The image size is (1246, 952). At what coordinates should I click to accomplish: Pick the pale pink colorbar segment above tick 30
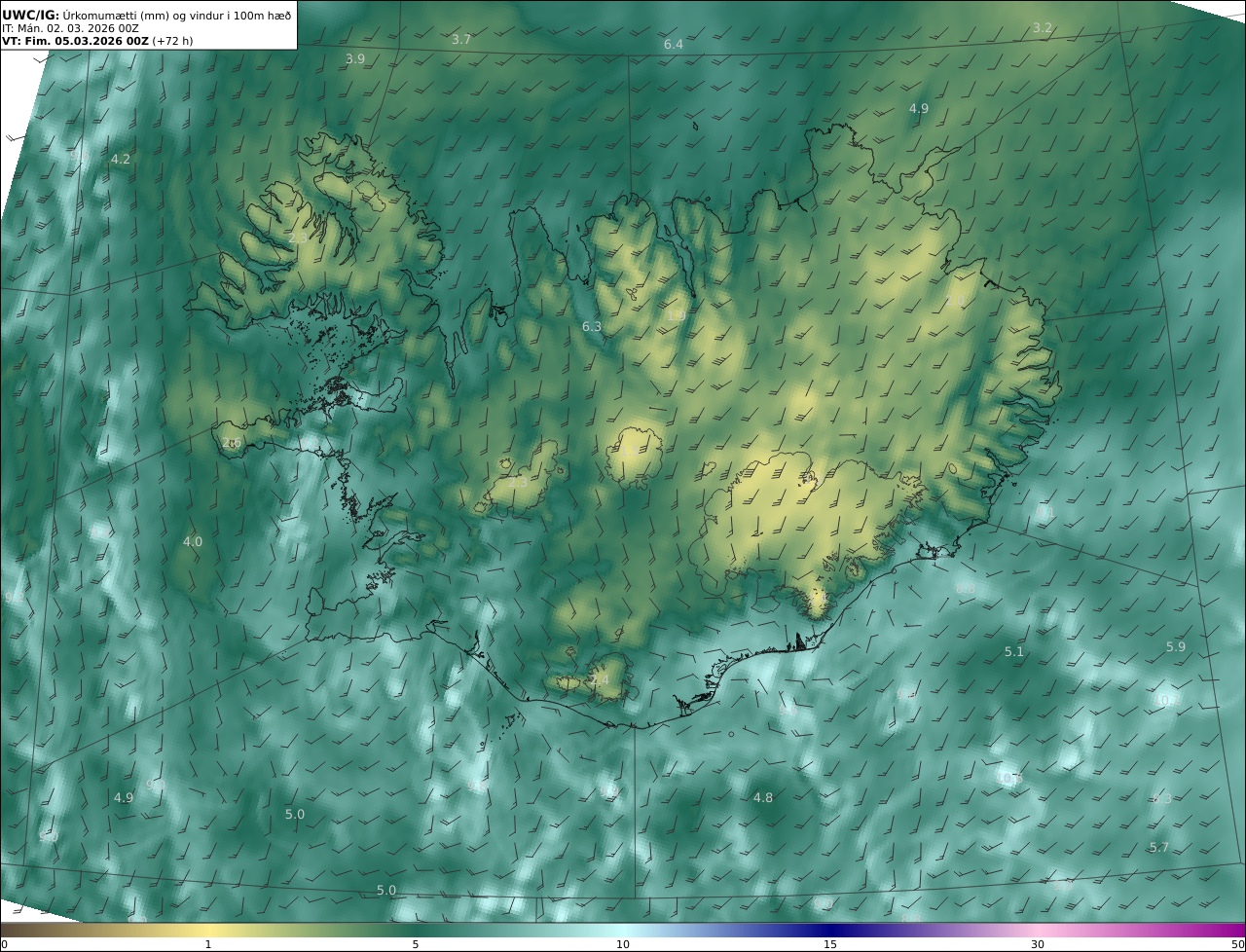1038,930
